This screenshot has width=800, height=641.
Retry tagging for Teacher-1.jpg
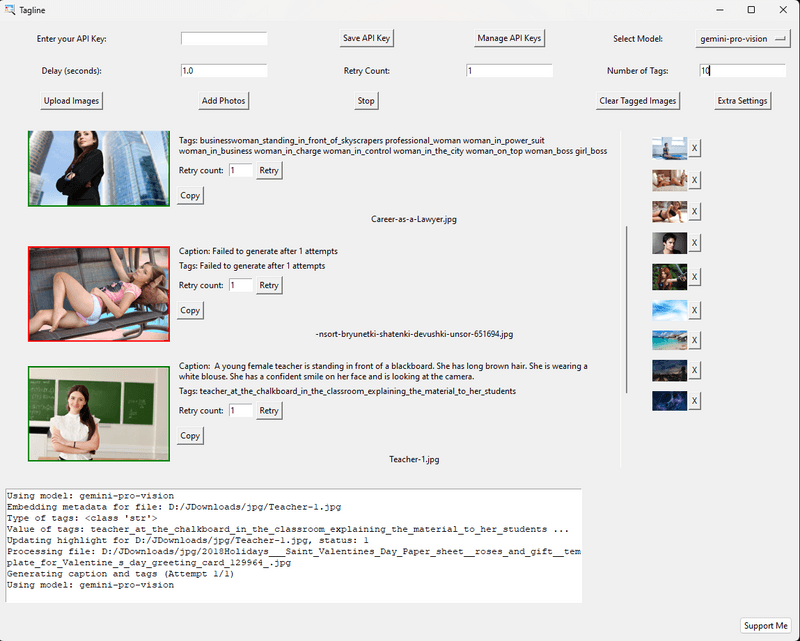269,411
